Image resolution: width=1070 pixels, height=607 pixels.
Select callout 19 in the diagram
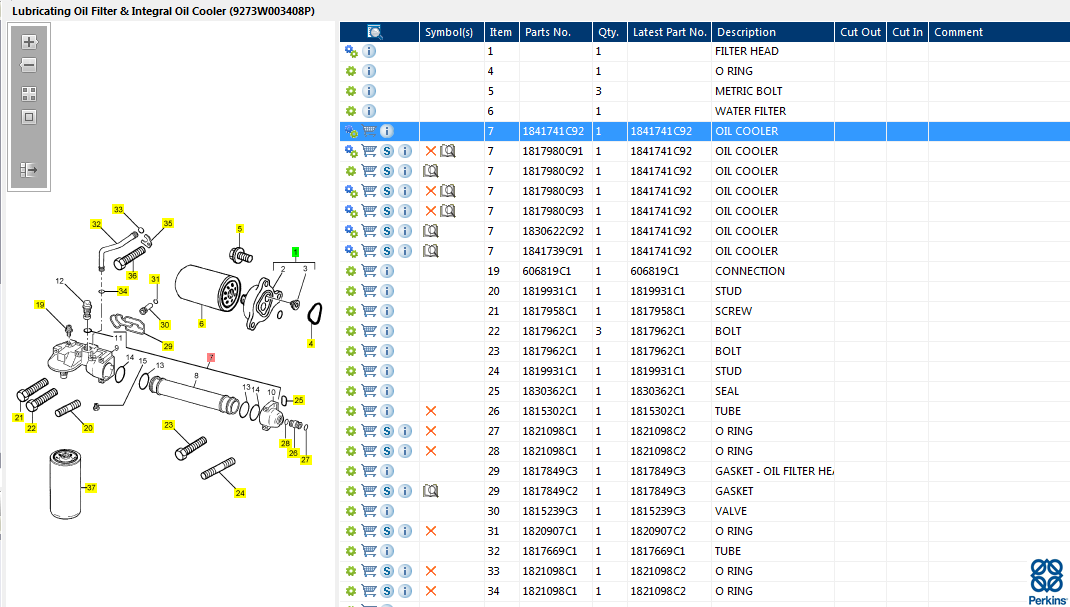click(40, 305)
